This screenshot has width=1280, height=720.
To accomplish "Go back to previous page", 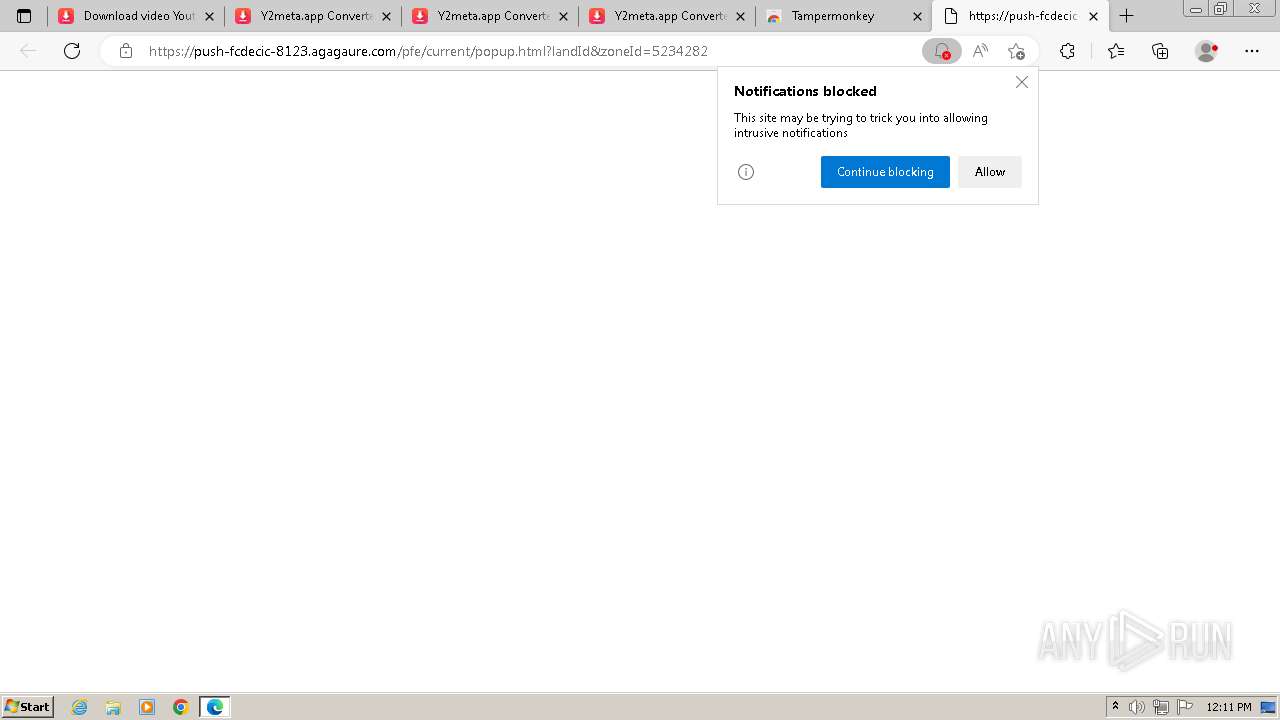I will (28, 51).
